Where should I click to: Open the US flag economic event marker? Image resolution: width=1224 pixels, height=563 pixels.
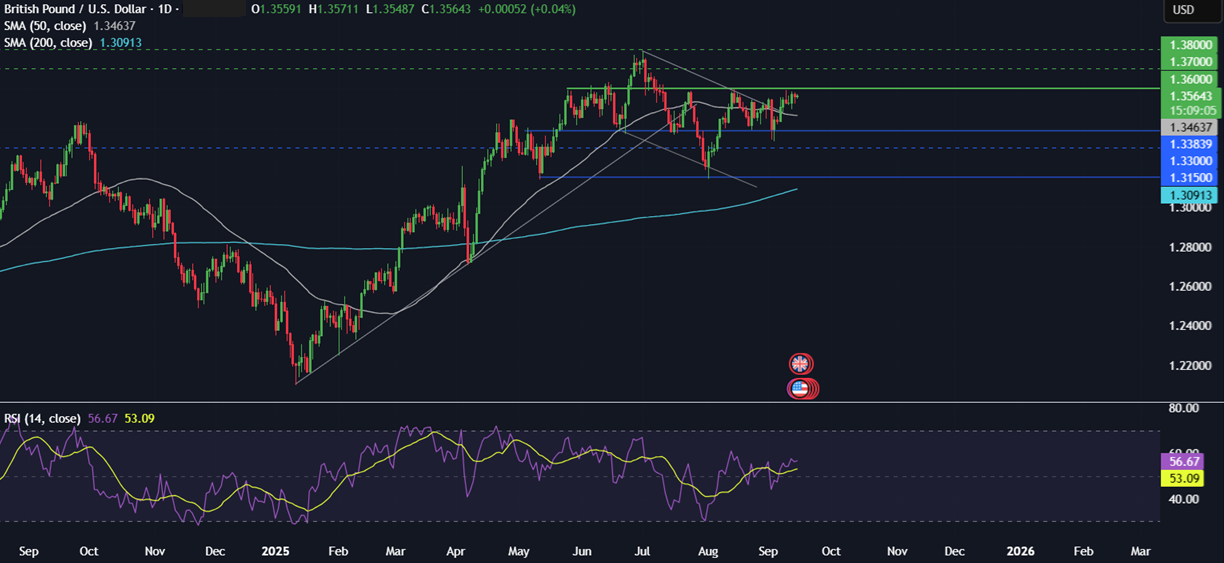coord(800,389)
